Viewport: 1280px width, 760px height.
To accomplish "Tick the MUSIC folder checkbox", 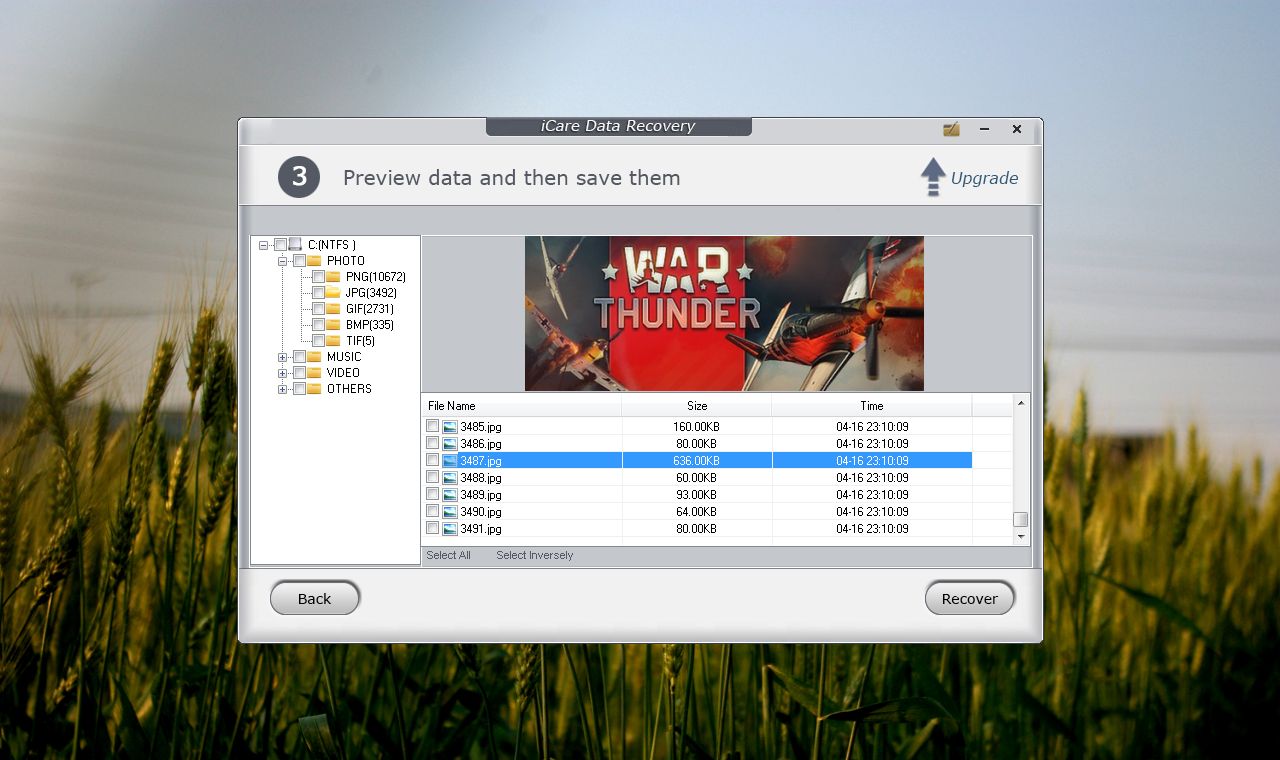I will (299, 356).
